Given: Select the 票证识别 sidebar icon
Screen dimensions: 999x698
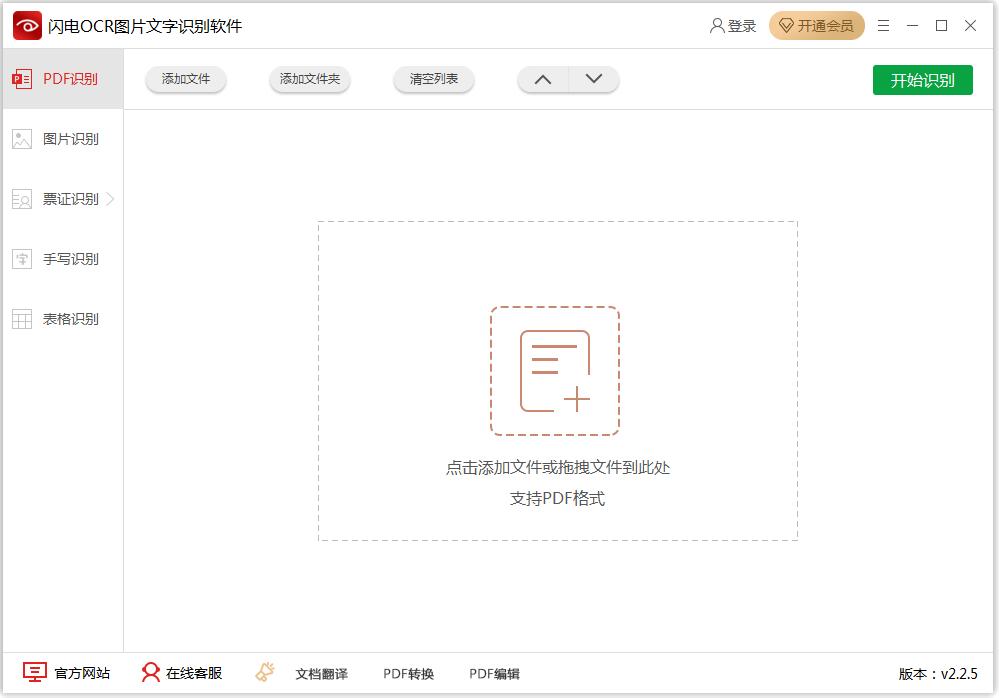Looking at the screenshot, I should [x=21, y=198].
